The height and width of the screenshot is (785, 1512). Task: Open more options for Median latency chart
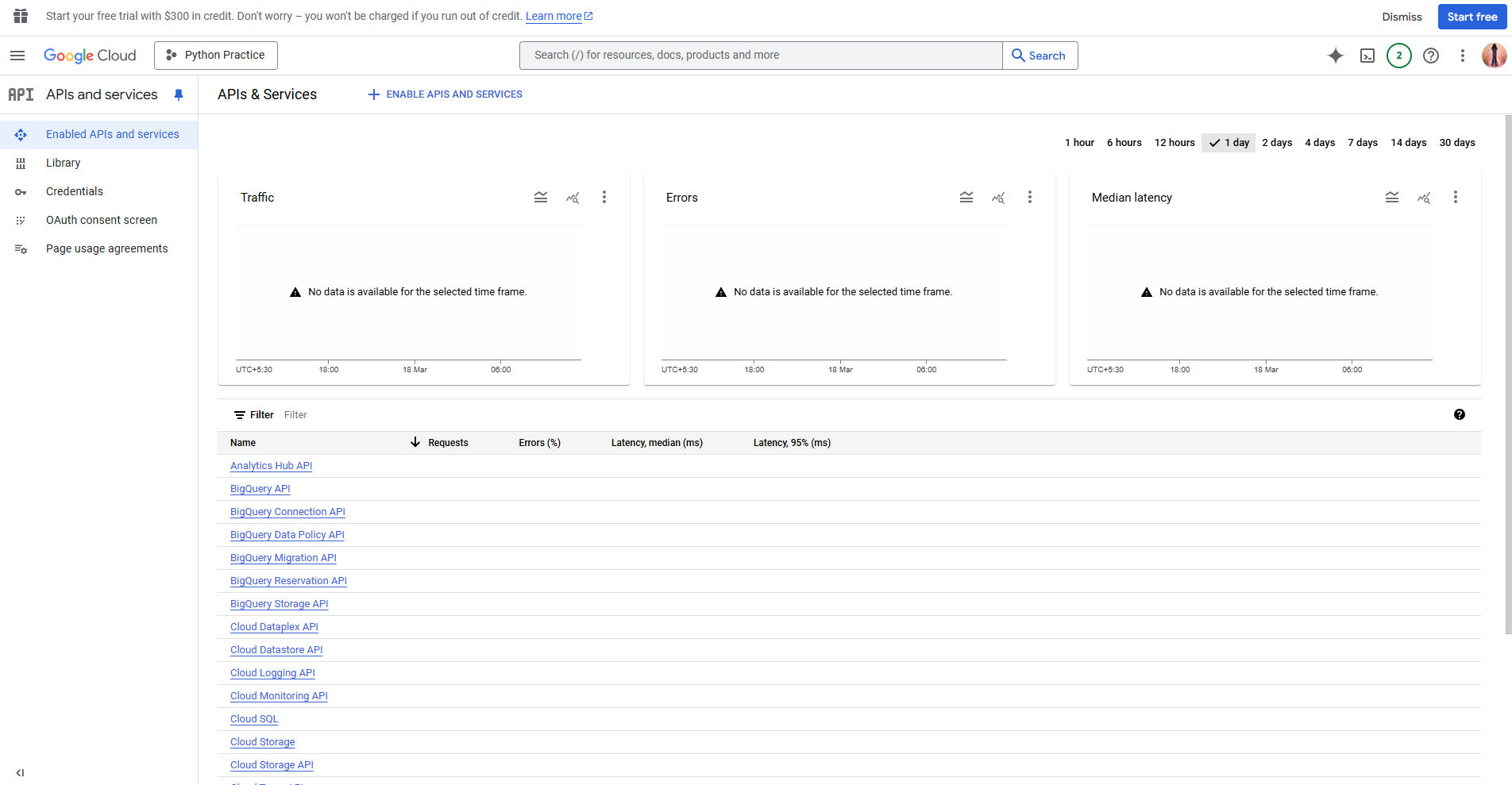1456,197
